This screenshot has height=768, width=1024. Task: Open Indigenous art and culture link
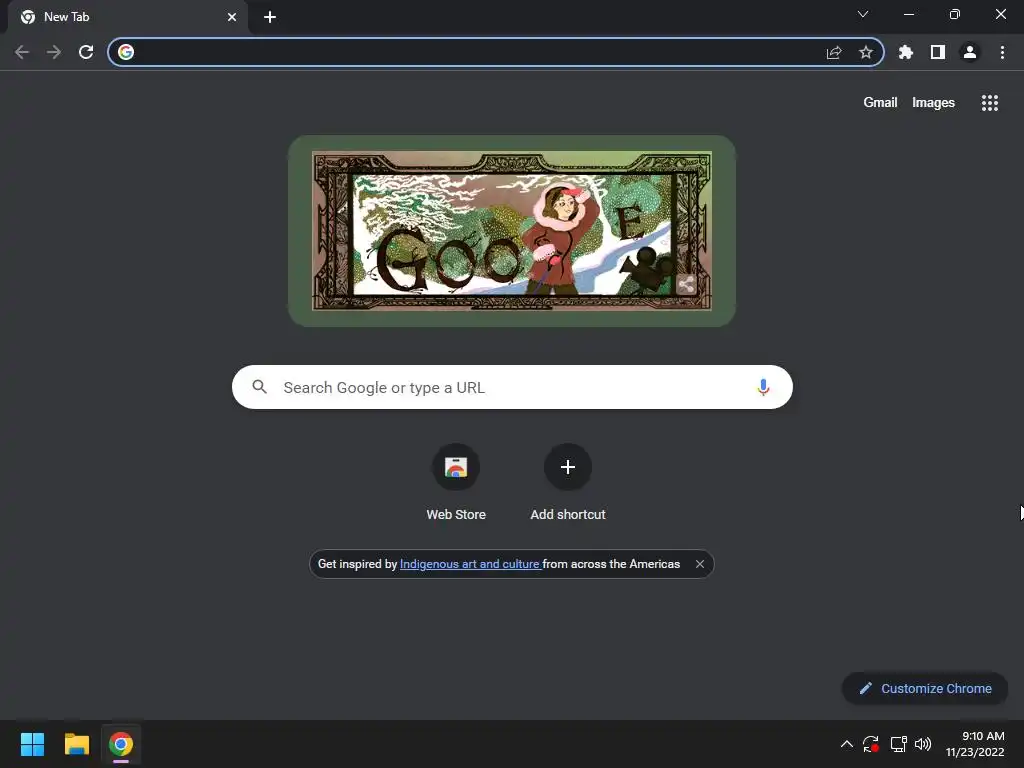pos(470,564)
